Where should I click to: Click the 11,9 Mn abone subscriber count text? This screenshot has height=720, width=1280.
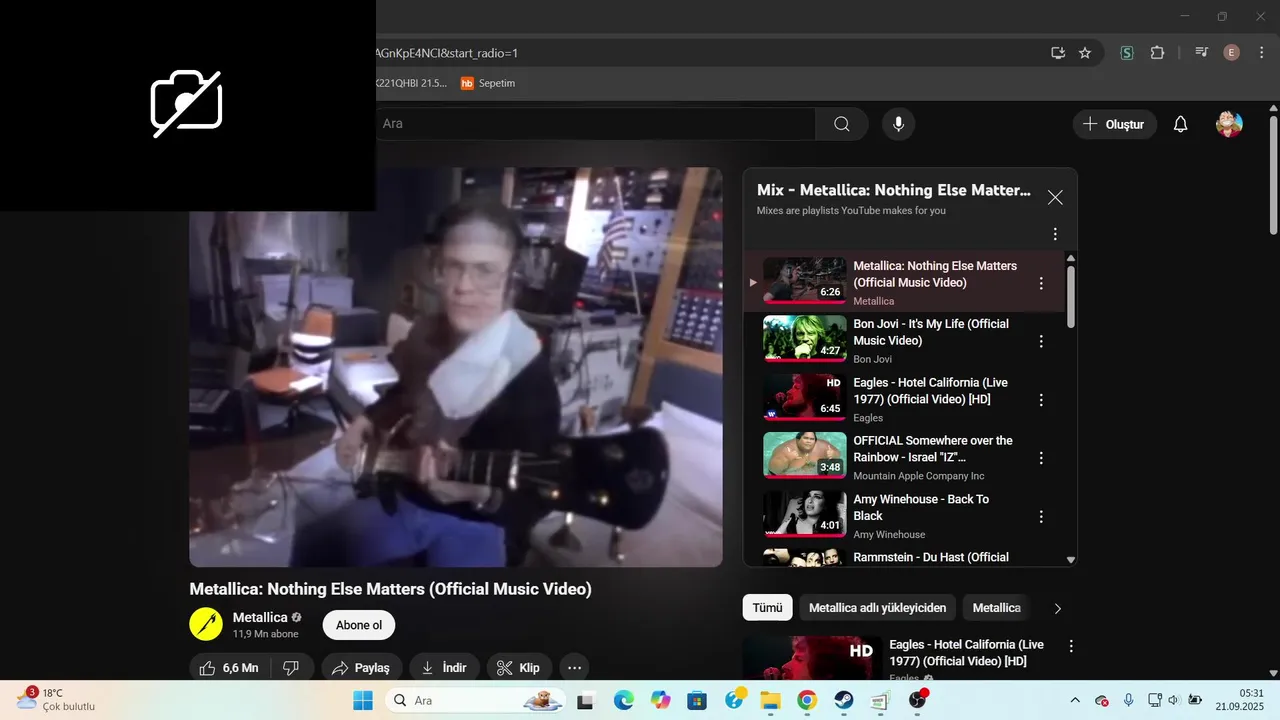coord(266,634)
